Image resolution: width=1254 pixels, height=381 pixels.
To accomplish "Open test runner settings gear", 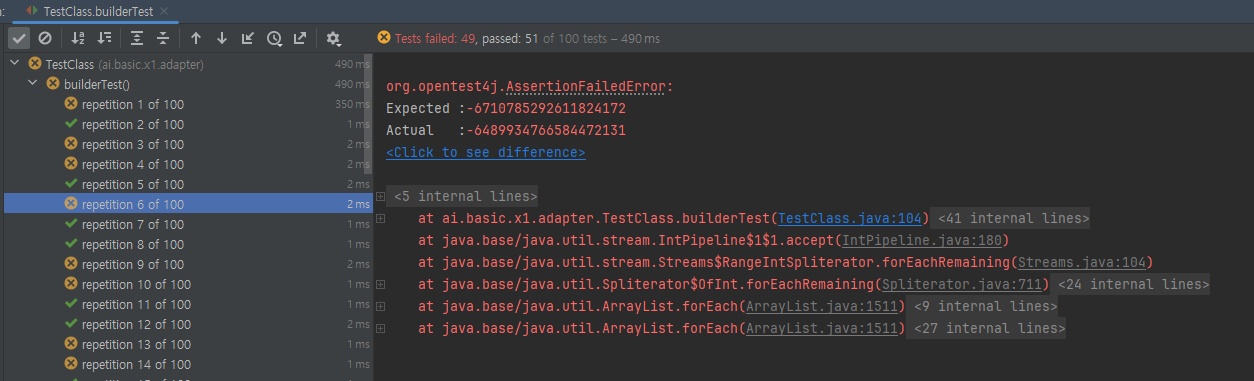I will (334, 38).
